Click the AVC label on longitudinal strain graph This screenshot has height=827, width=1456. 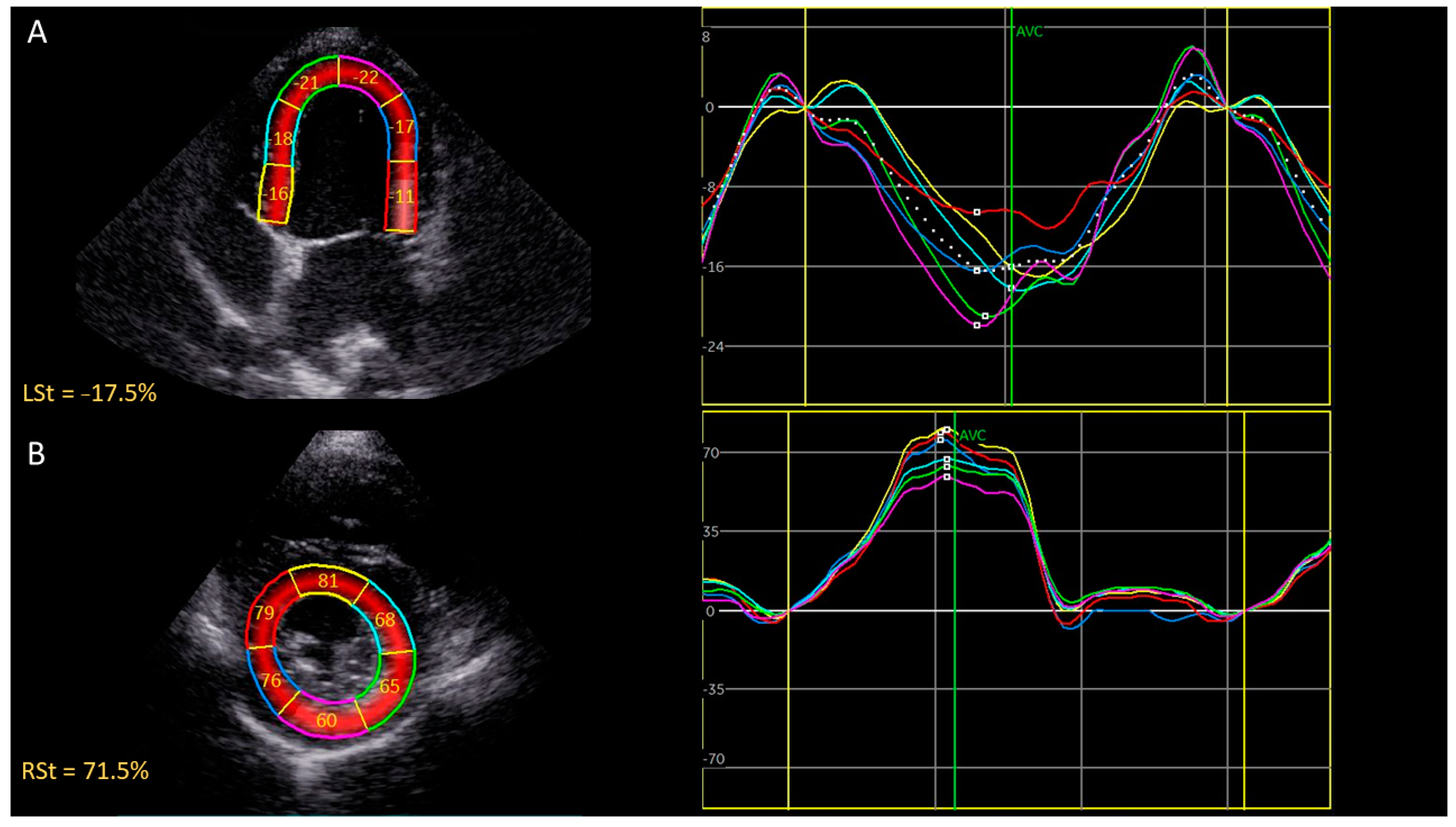tap(1029, 32)
